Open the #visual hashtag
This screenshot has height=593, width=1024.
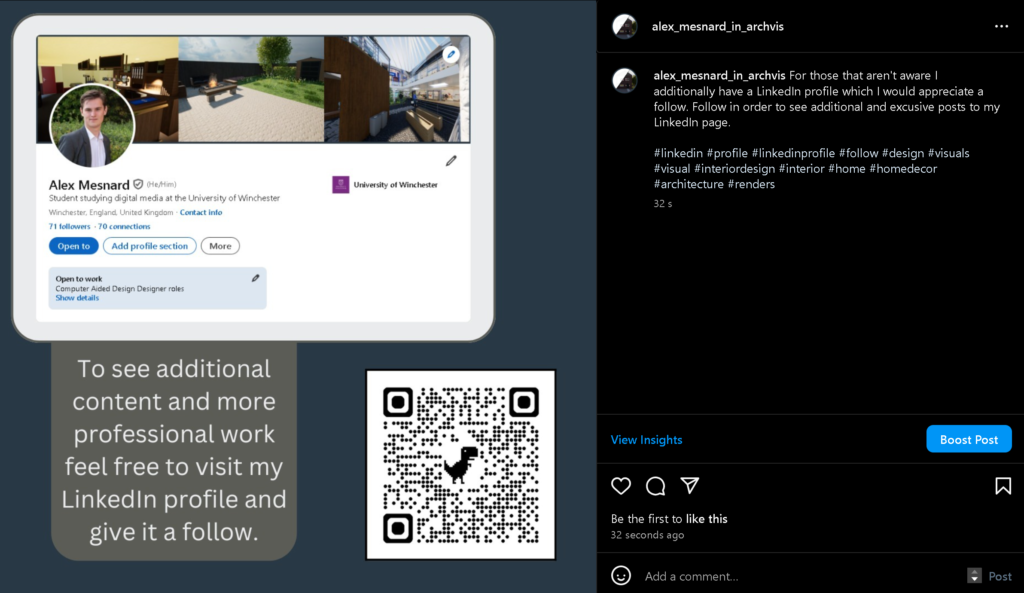pyautogui.click(x=672, y=169)
